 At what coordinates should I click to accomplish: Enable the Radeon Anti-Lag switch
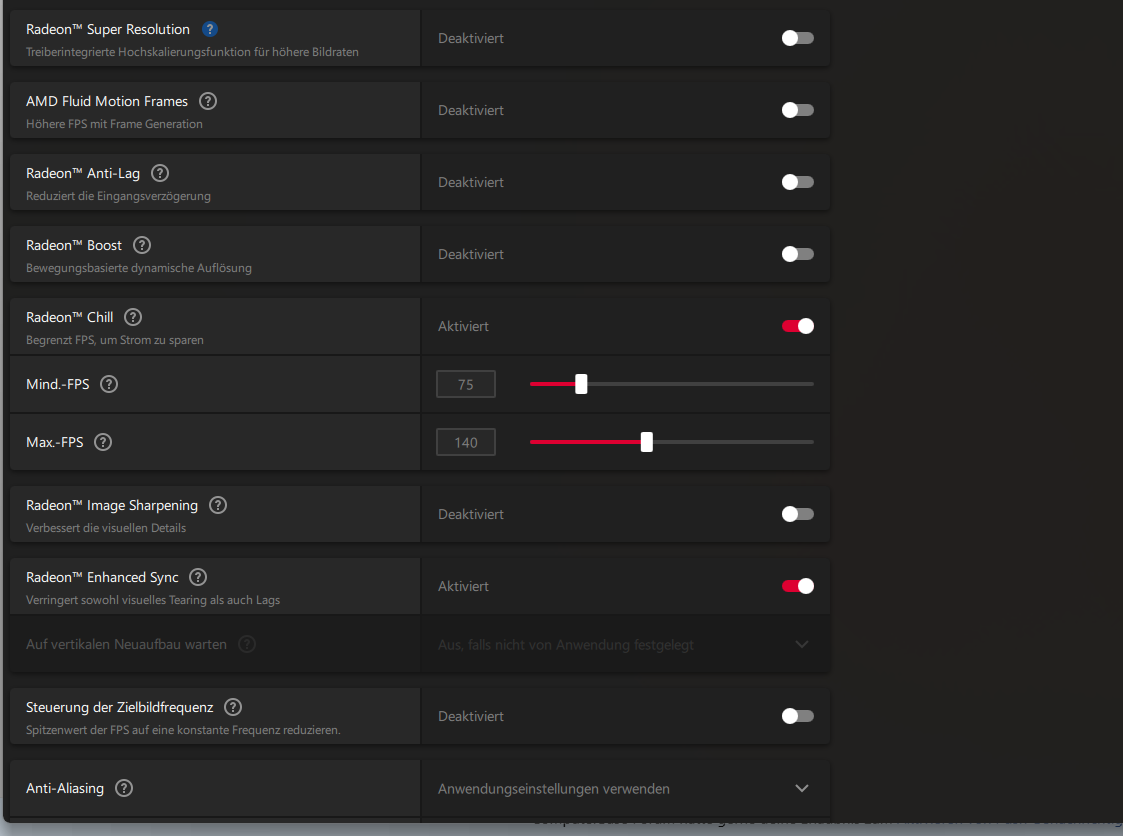coord(797,182)
